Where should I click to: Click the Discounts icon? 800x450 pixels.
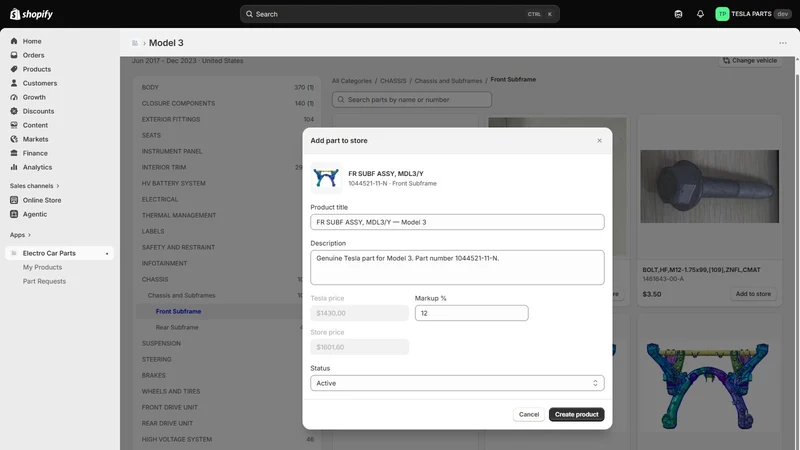click(14, 111)
